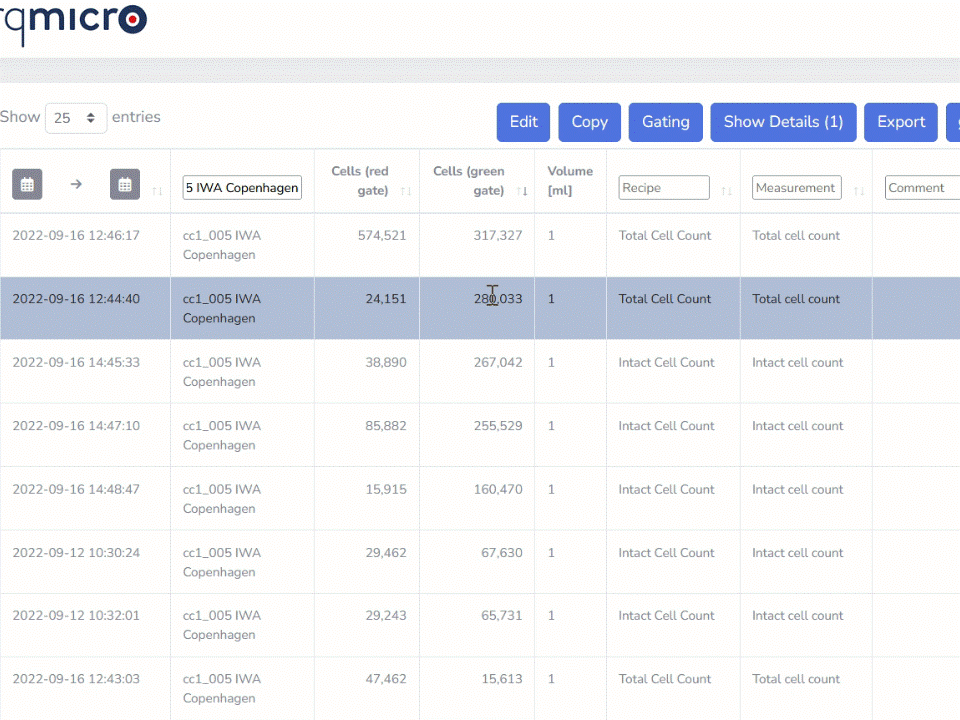960x720 pixels.
Task: Sort by Measurement column arrows
Action: pos(859,192)
